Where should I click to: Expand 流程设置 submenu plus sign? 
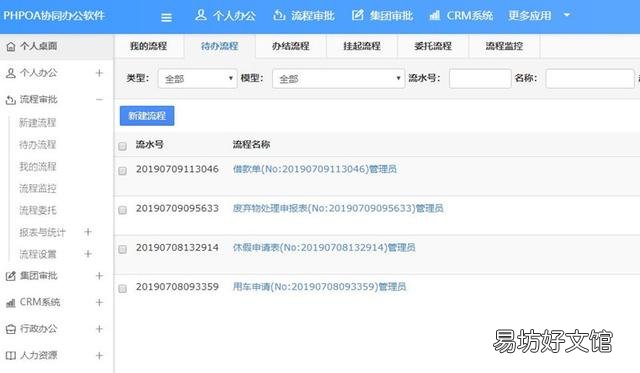pos(88,254)
